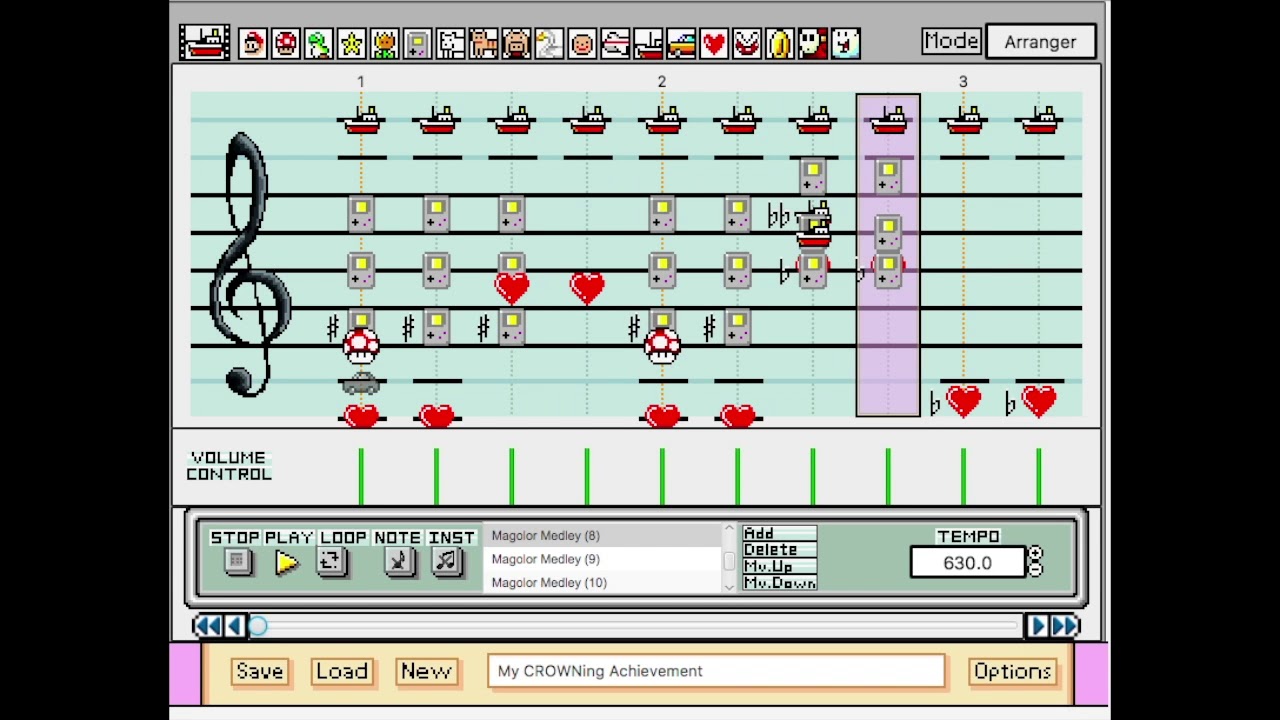The image size is (1280, 720).
Task: Switch mode via the Arranger button
Action: 1040,42
